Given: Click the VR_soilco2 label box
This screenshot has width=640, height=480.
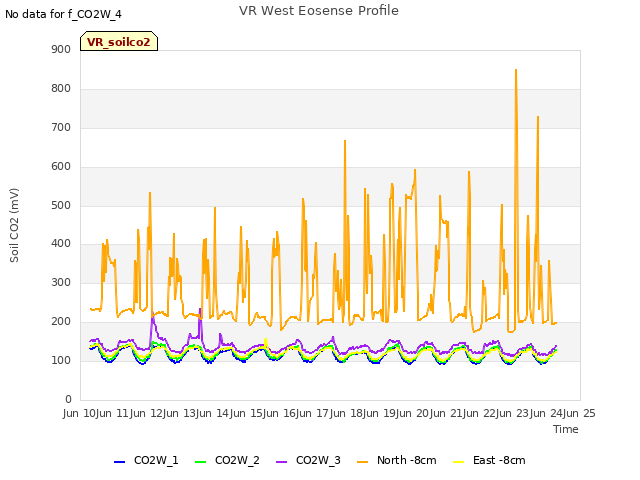Looking at the screenshot, I should tap(119, 41).
